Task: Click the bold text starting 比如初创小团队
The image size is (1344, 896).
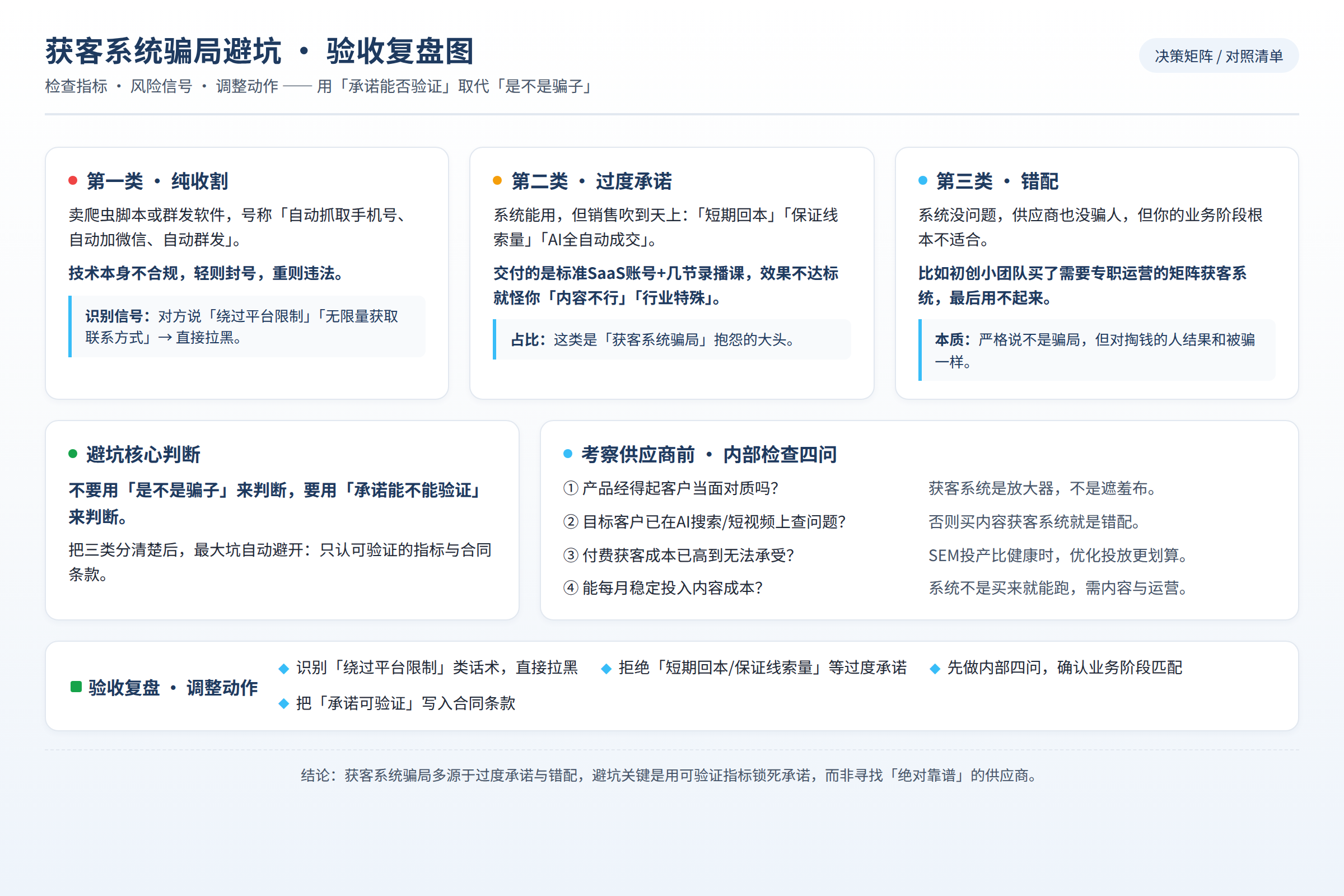Action: (x=1082, y=285)
